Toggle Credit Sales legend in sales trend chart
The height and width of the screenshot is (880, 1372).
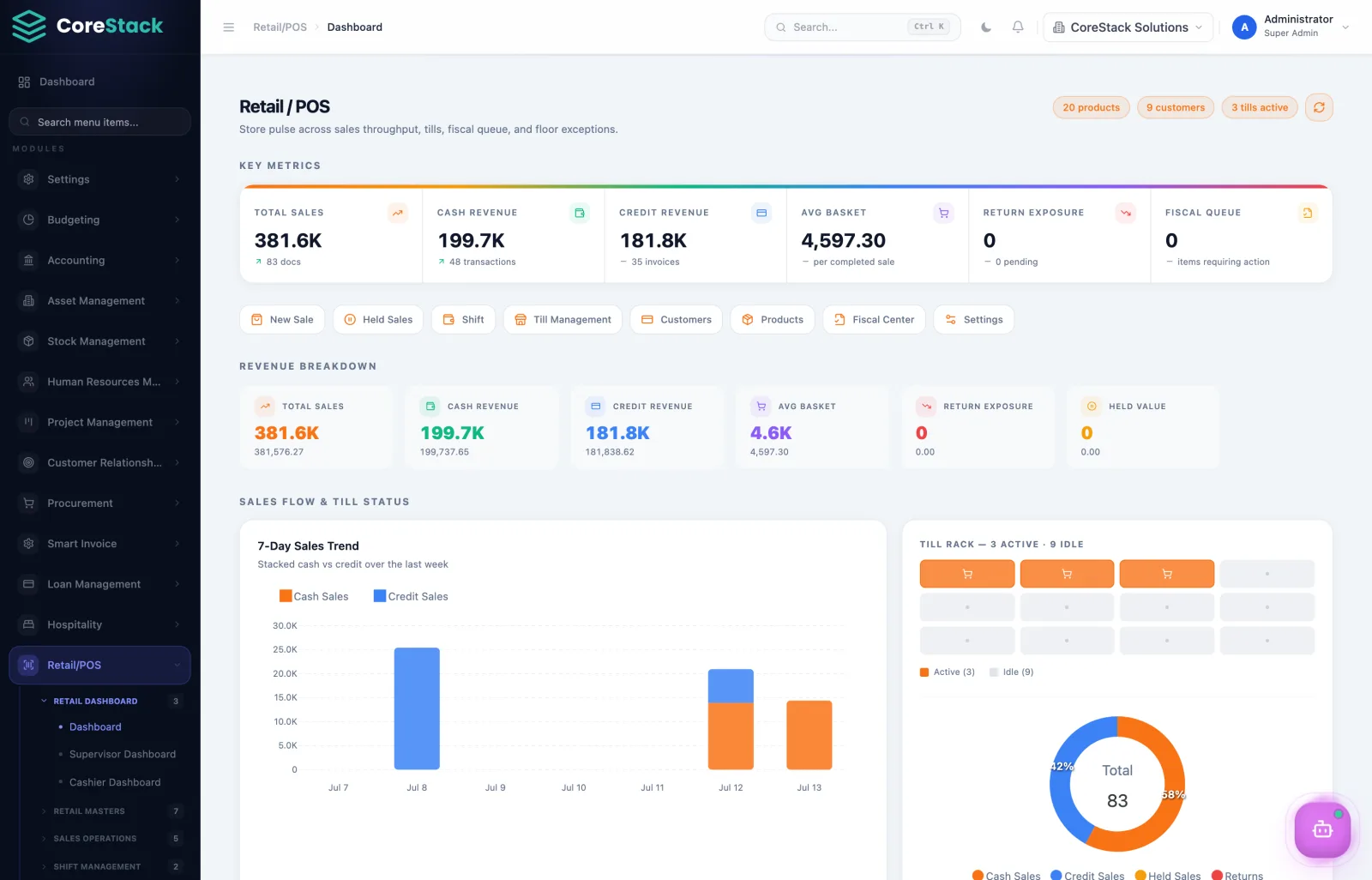tap(411, 596)
